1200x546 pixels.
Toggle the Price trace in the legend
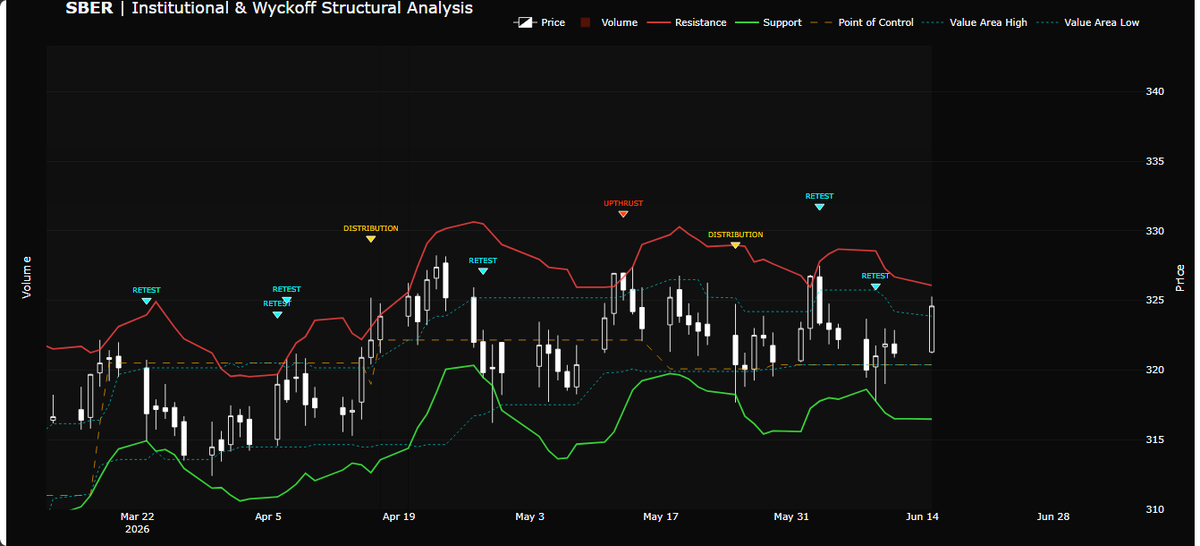pyautogui.click(x=540, y=22)
